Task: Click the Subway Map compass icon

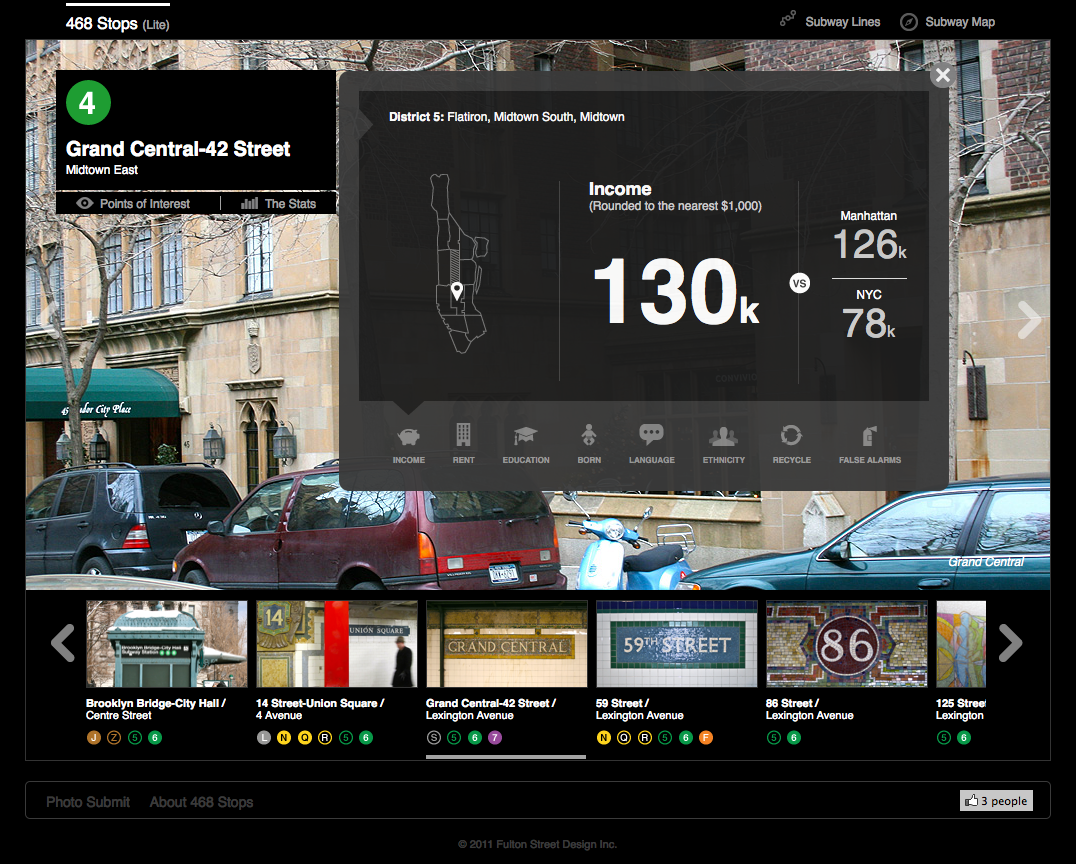Action: pos(909,22)
